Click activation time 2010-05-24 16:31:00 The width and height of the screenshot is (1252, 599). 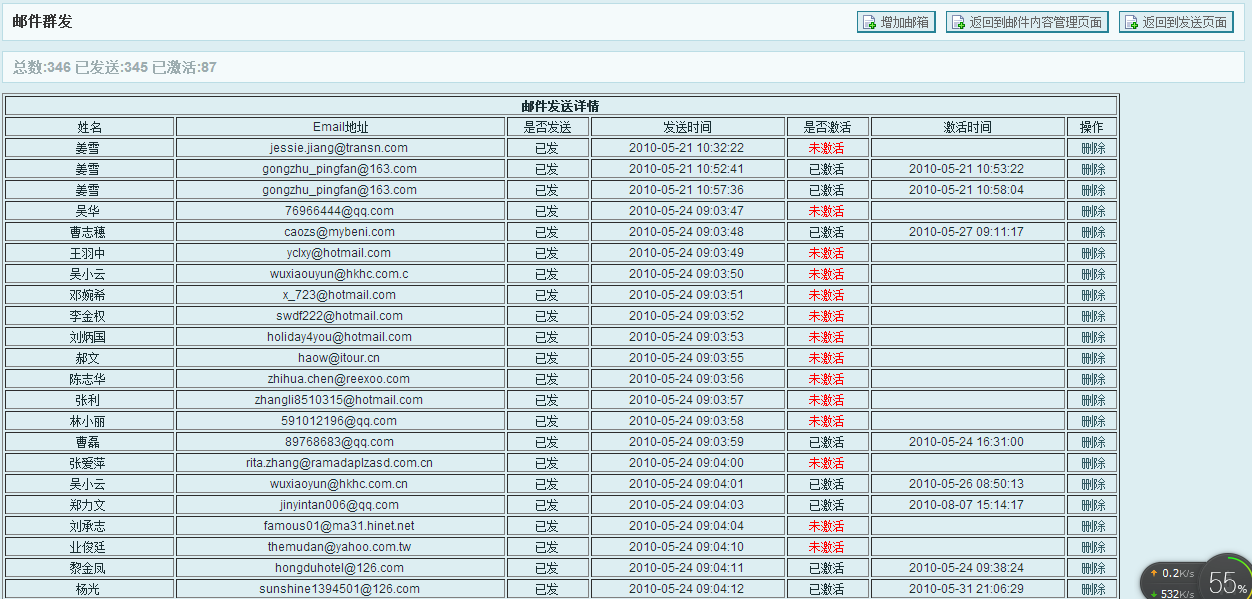[966, 442]
